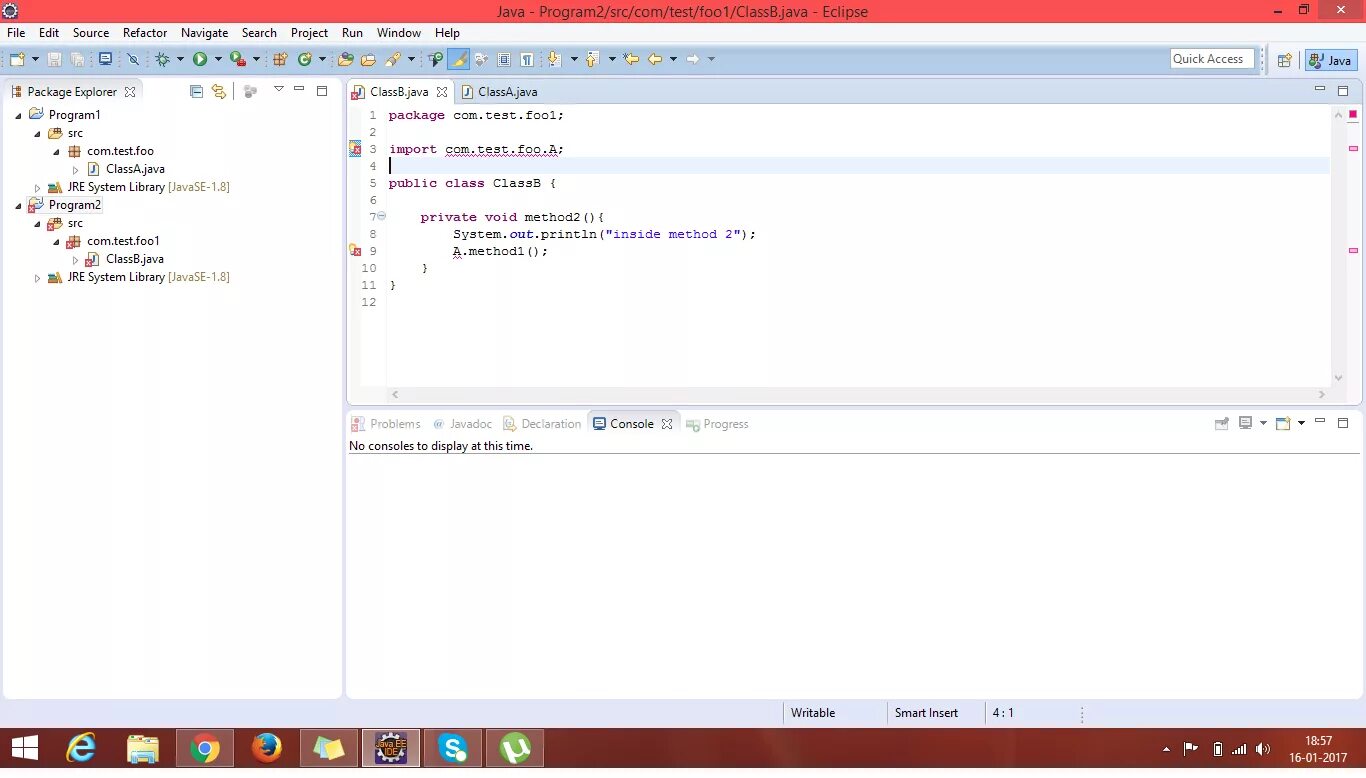The height and width of the screenshot is (778, 1366).
Task: Click the Previous Annotation arrow icon
Action: tap(592, 60)
